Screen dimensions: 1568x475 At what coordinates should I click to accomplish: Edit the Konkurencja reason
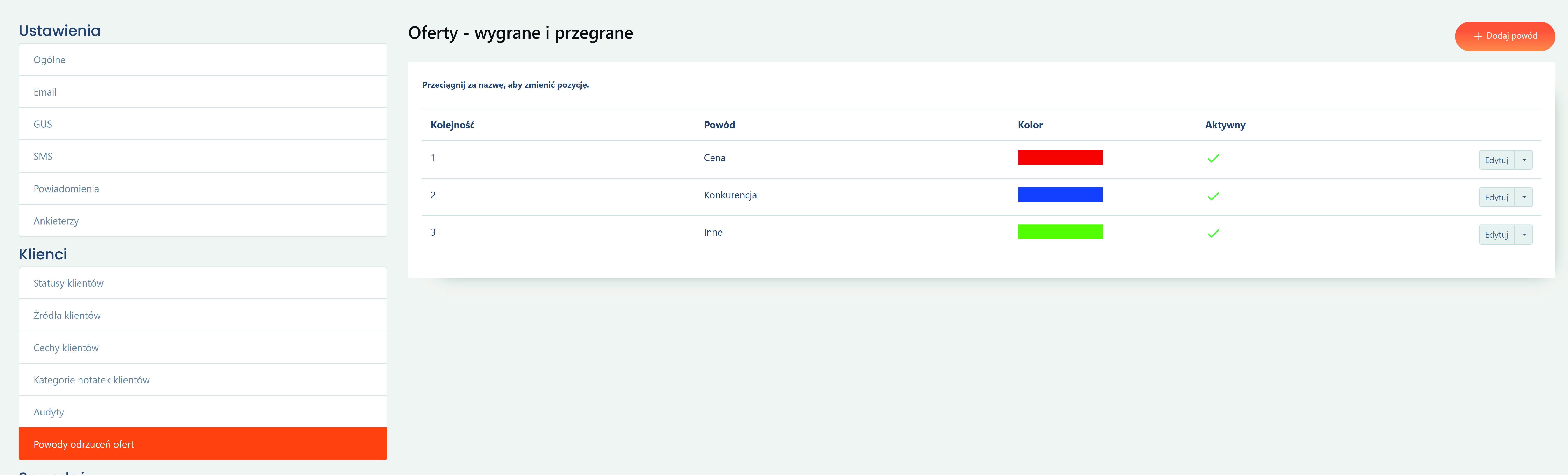point(1496,197)
